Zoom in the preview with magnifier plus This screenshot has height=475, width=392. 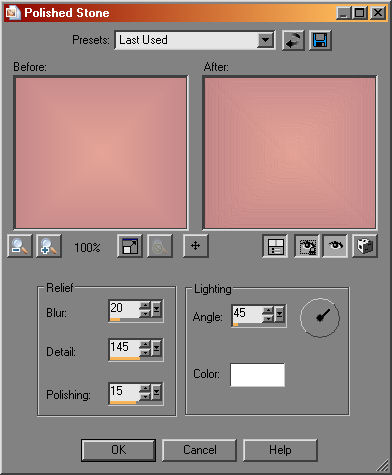point(49,246)
